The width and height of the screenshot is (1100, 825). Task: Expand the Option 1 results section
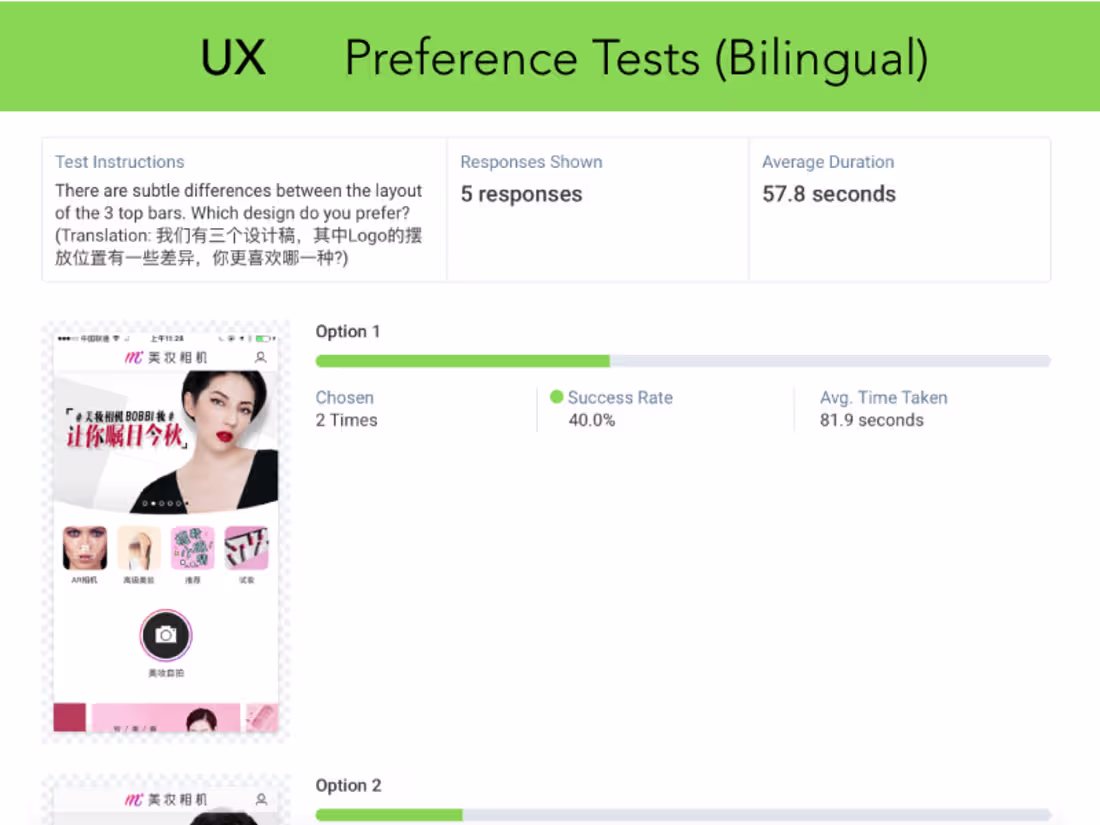348,331
